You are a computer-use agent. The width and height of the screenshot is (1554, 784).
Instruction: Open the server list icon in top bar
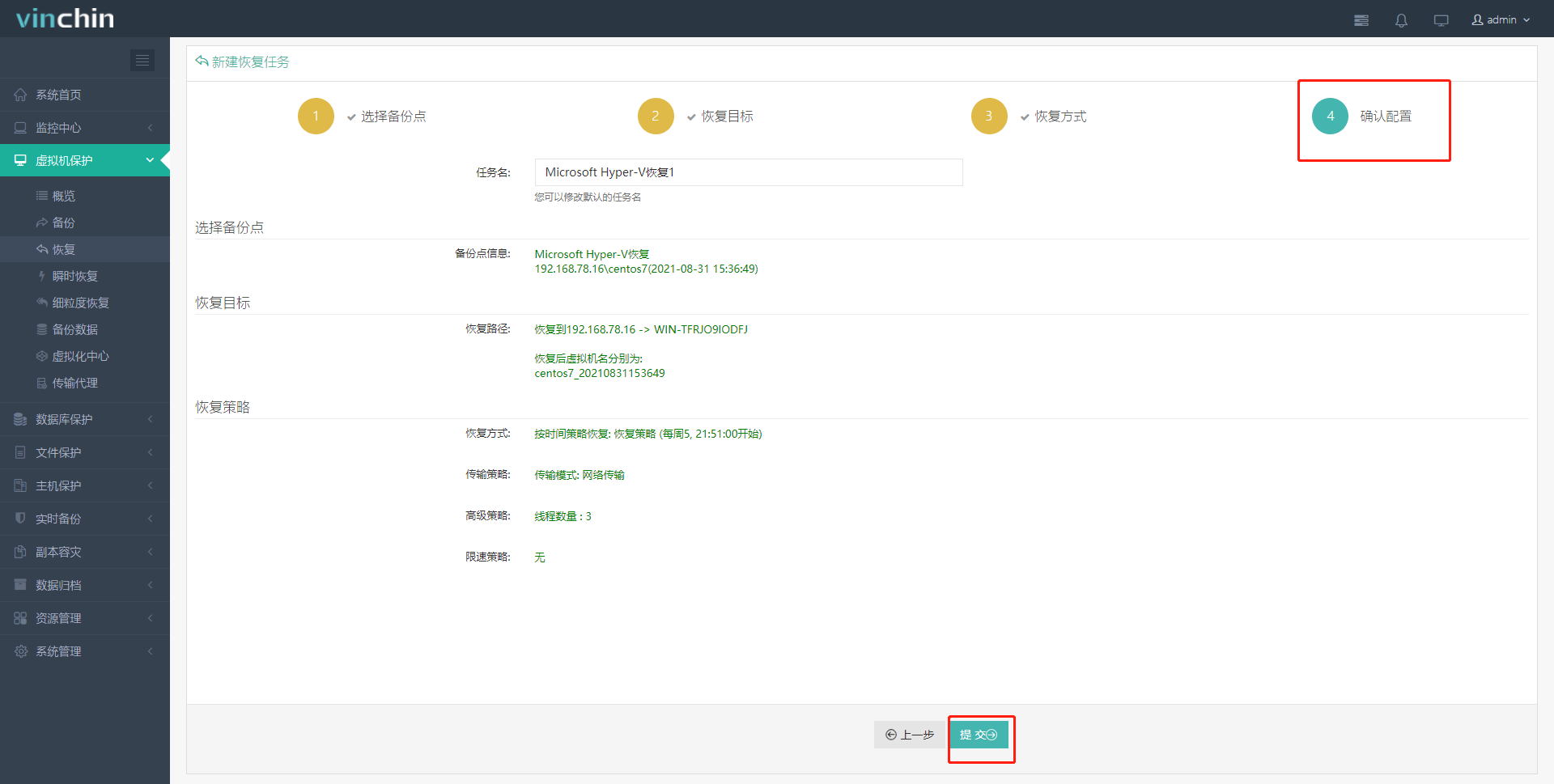pyautogui.click(x=1361, y=20)
